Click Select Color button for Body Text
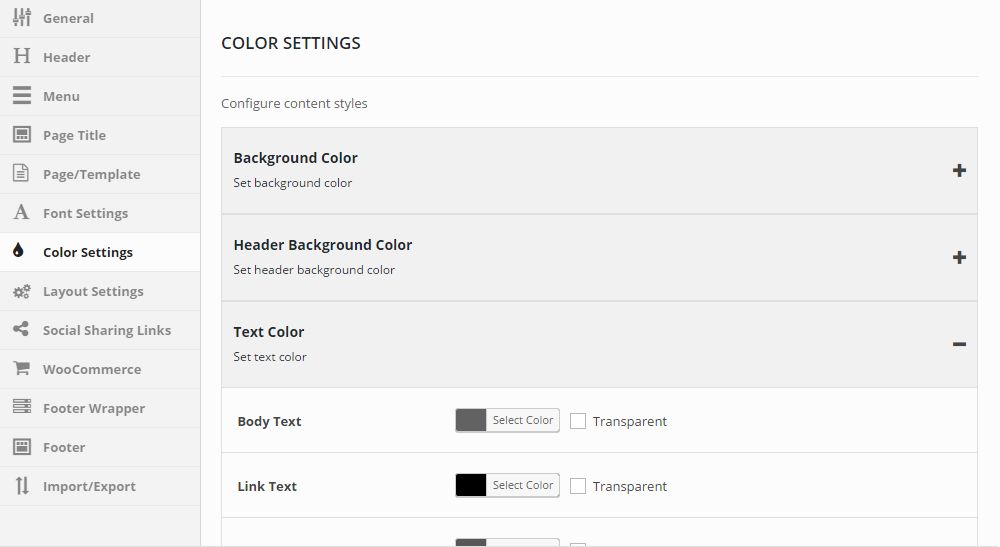This screenshot has width=1000, height=547. (x=522, y=420)
